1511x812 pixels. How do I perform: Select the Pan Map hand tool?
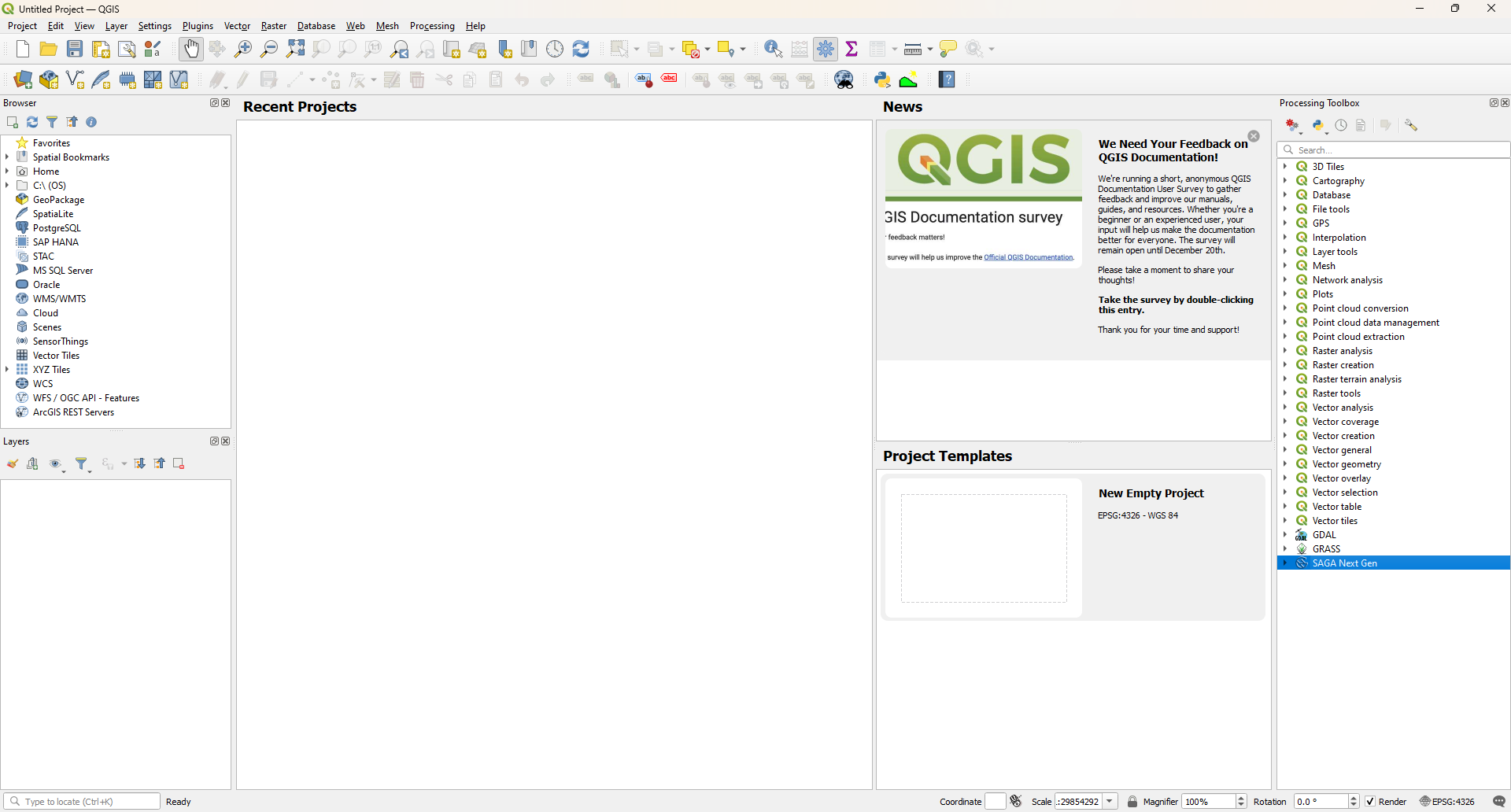coord(191,49)
